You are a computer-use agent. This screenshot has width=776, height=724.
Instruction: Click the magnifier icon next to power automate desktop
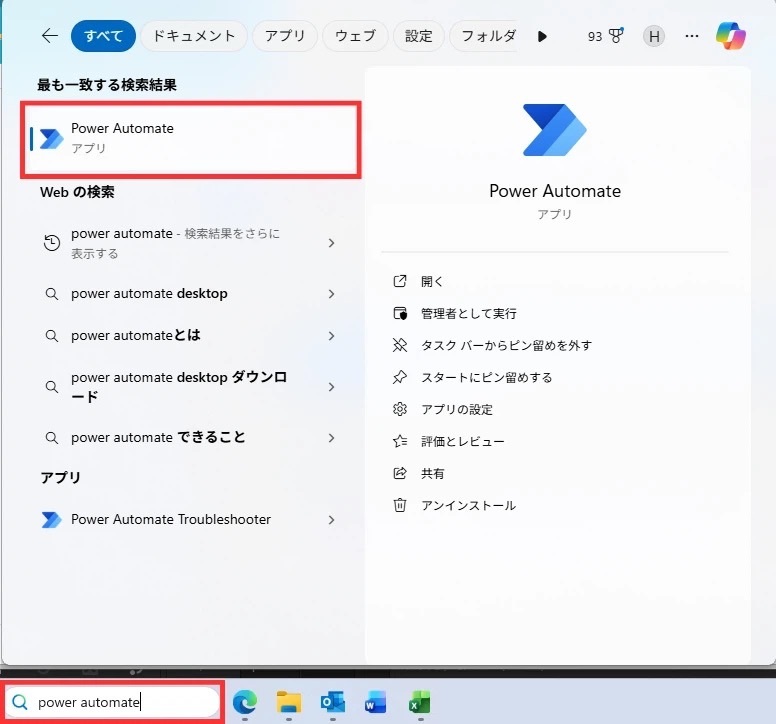click(51, 294)
